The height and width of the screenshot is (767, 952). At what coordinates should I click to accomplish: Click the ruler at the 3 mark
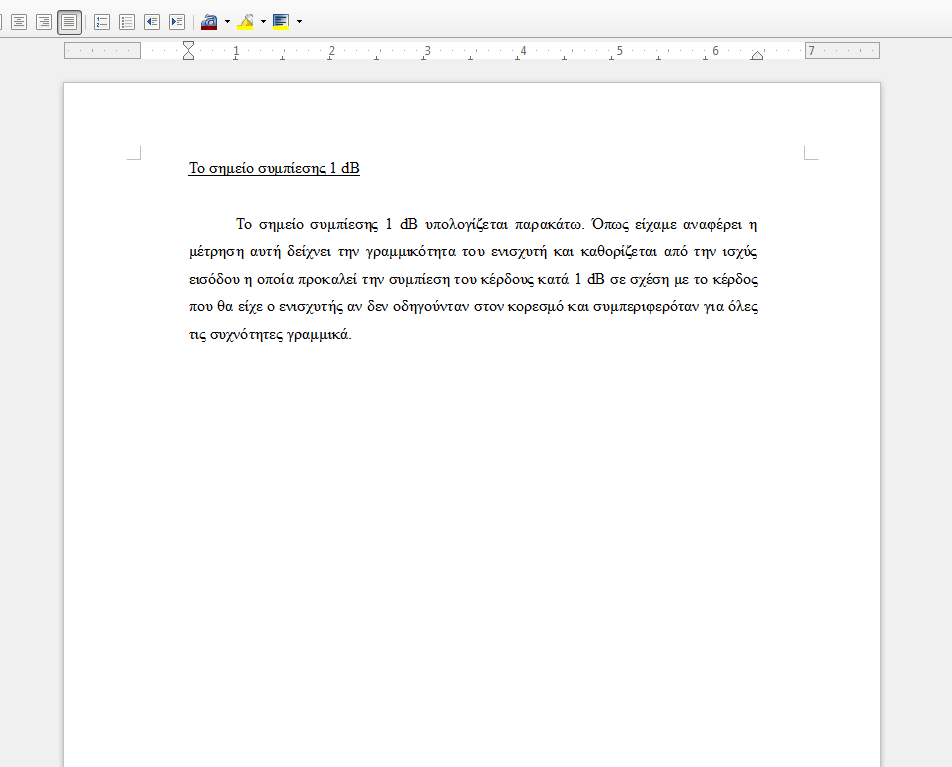point(427,50)
